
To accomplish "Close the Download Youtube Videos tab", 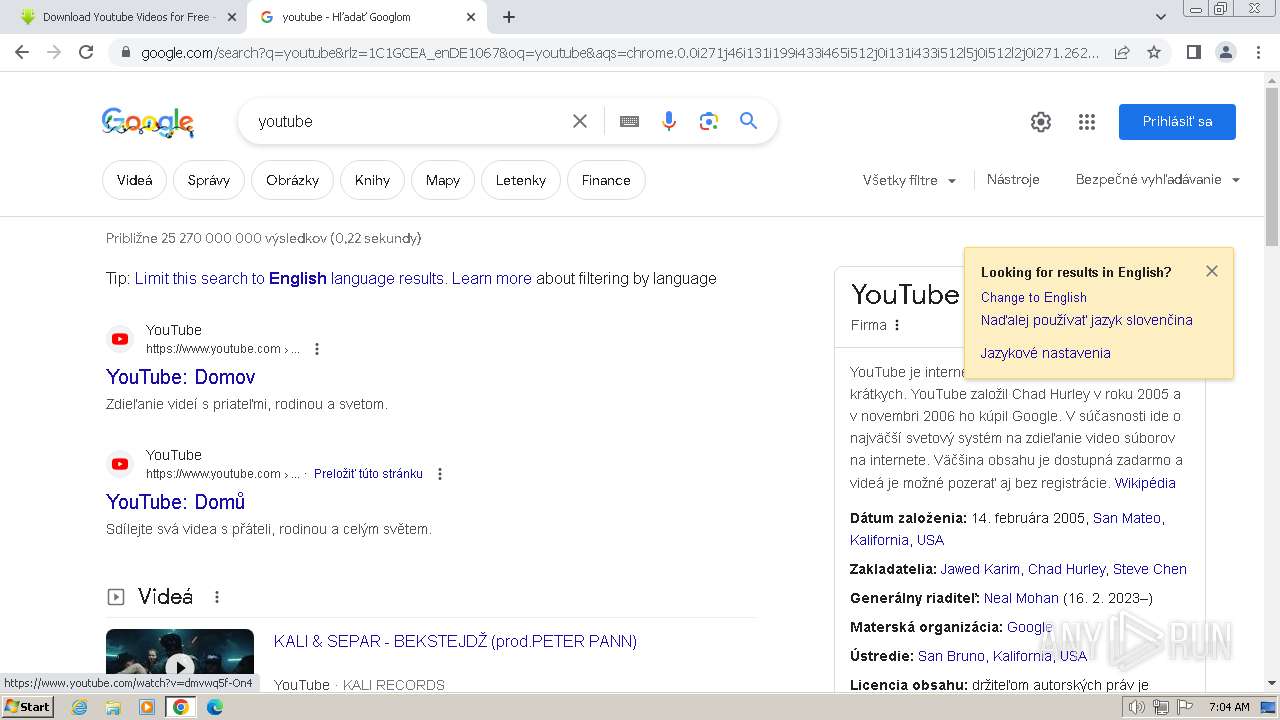I will (x=232, y=17).
